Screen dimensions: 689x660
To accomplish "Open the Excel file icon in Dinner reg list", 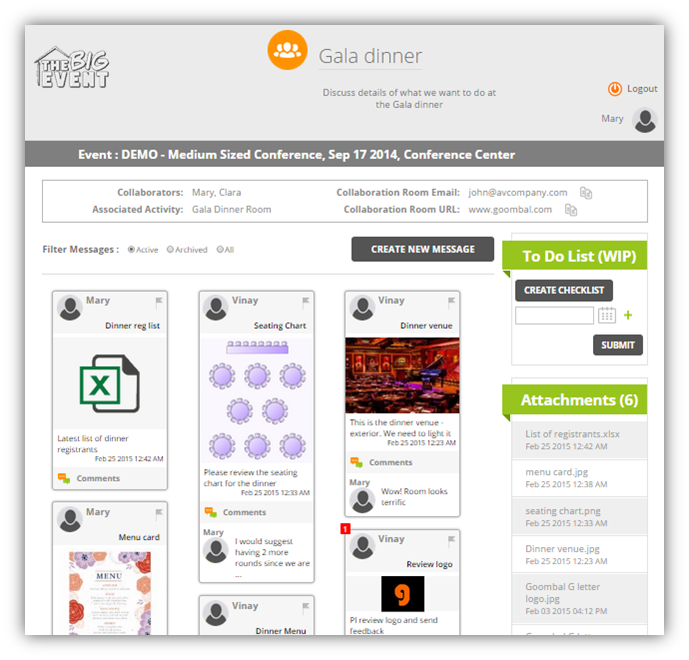I will click(x=109, y=383).
